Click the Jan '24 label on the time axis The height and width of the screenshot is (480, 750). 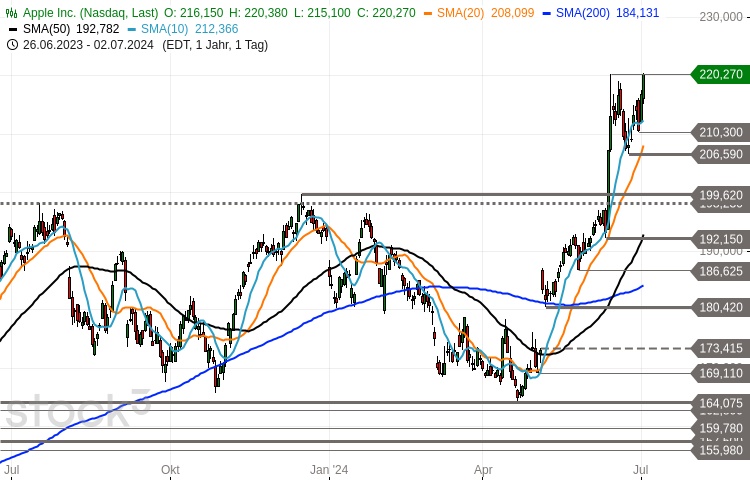click(x=329, y=470)
